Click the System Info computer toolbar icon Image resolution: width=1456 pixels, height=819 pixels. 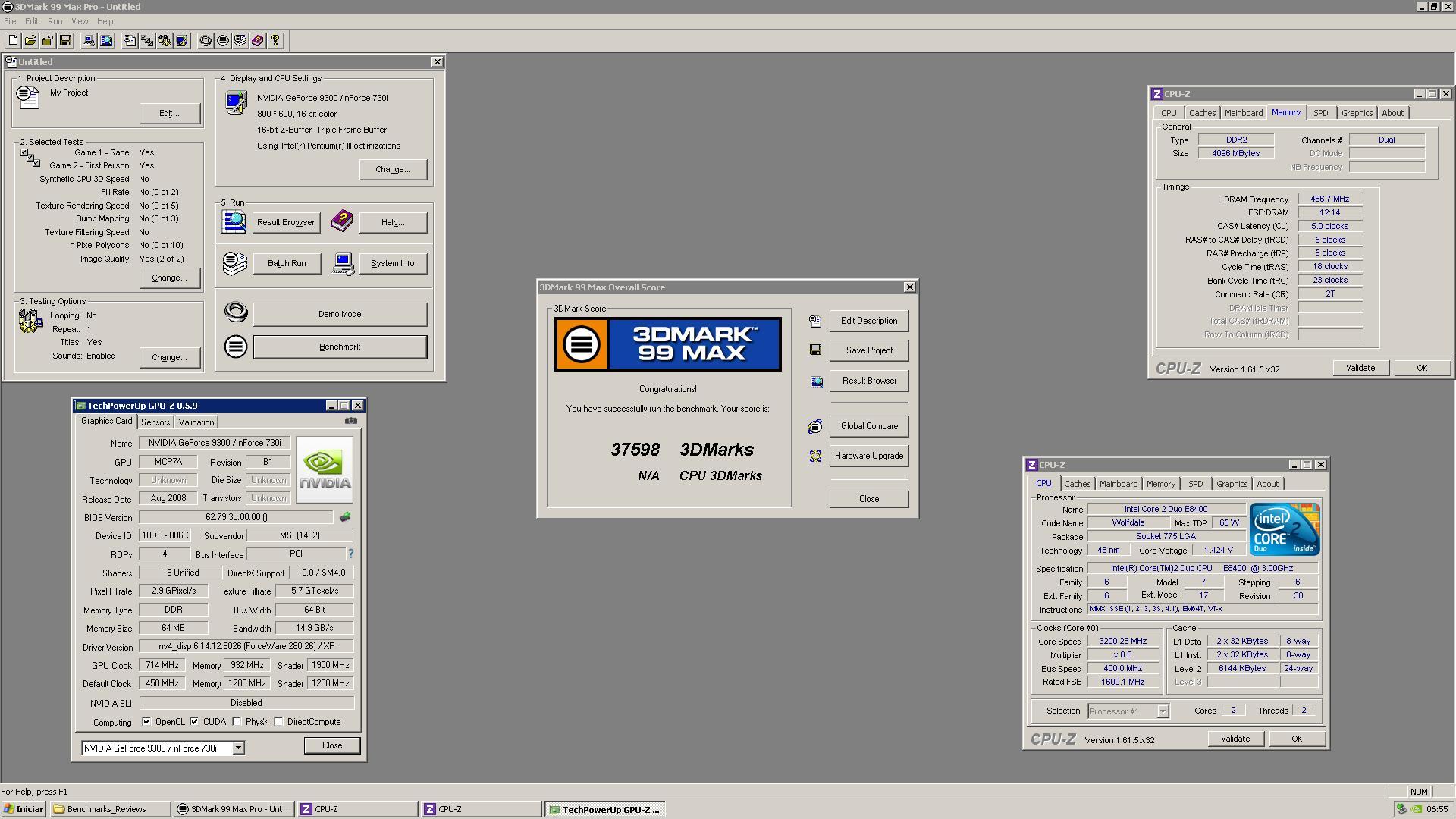89,41
